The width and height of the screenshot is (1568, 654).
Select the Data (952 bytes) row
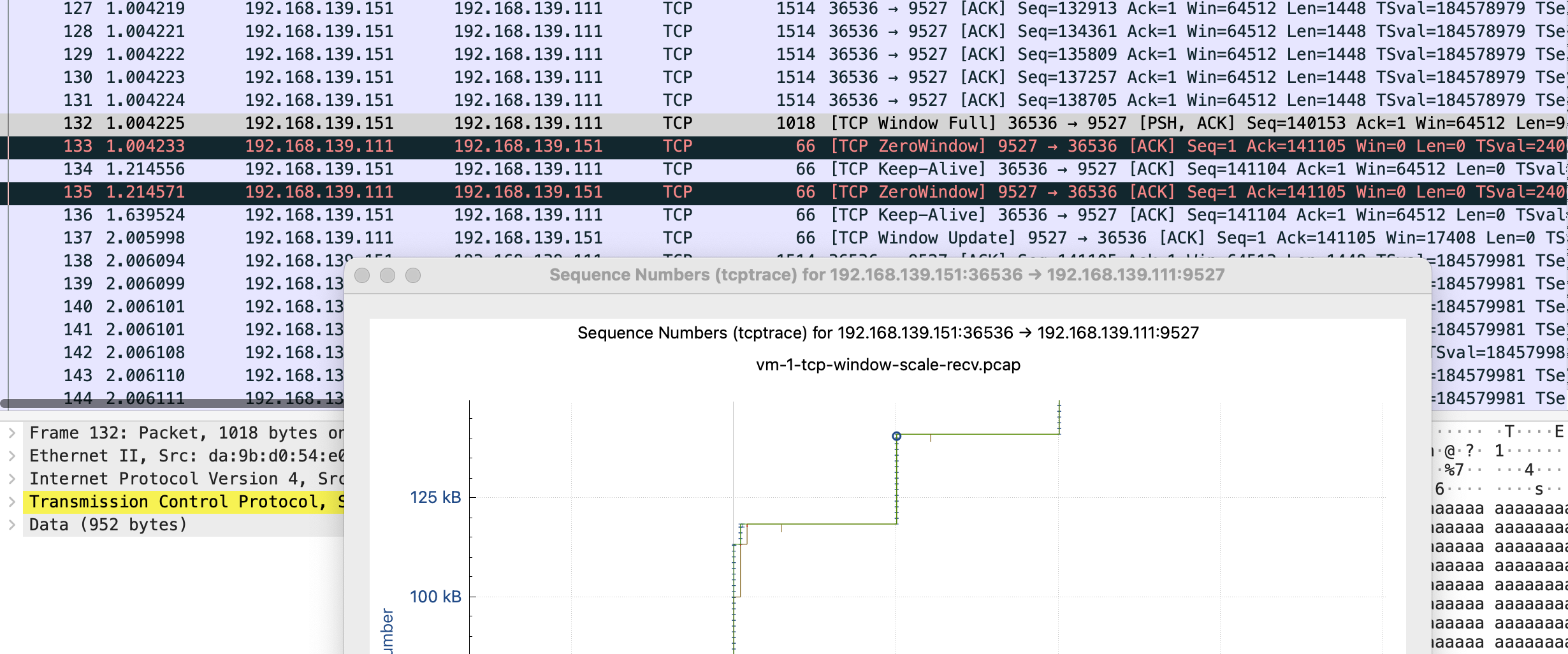point(108,525)
